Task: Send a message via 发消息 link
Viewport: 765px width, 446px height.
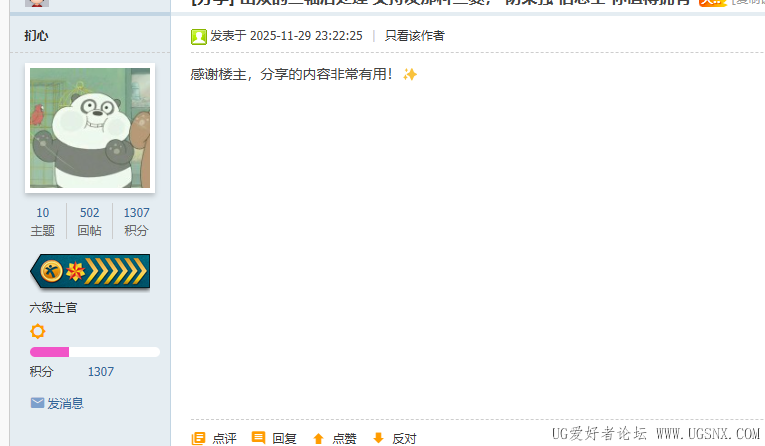Action: tap(65, 404)
